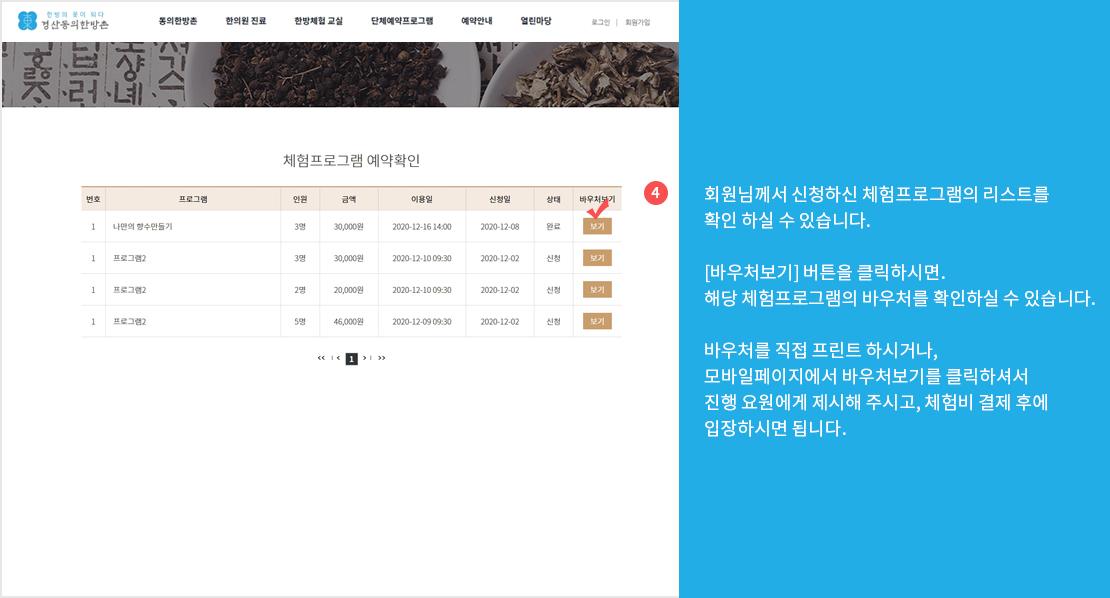1110x598 pixels.
Task: Click 보기 in the 46,000원 row
Action: [x=597, y=321]
